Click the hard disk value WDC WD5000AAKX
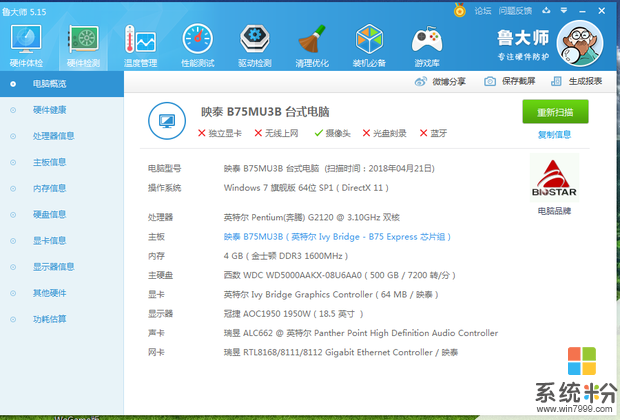This screenshot has width=620, height=420. (x=340, y=275)
